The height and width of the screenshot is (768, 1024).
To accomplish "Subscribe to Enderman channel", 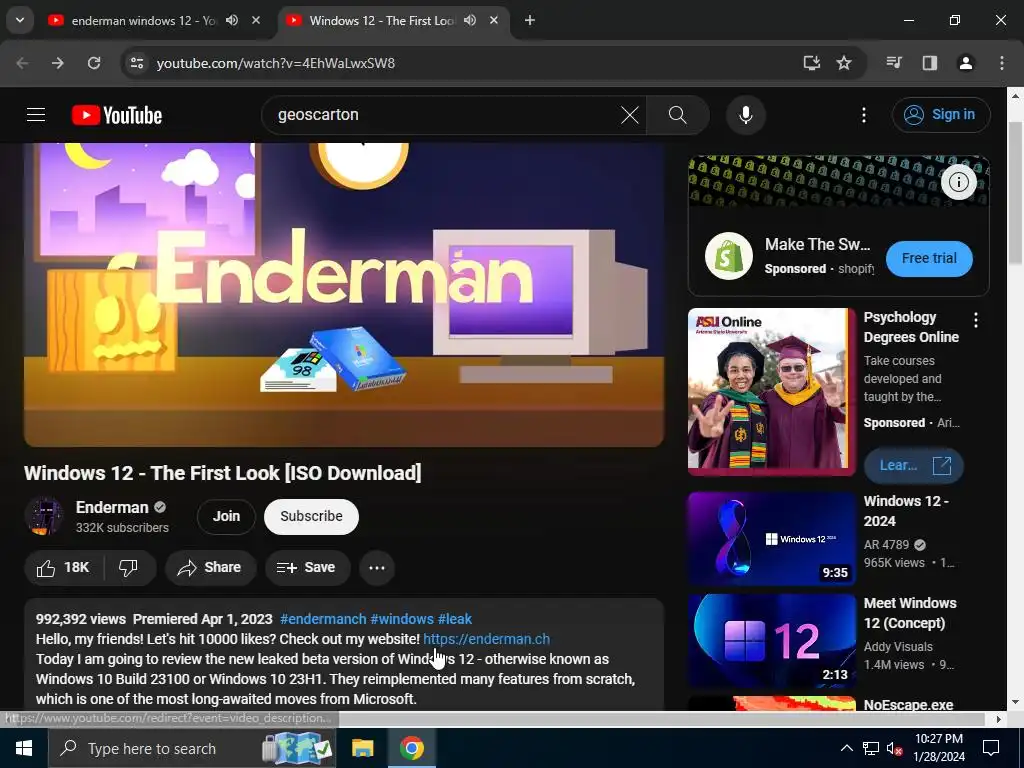I will tap(312, 517).
